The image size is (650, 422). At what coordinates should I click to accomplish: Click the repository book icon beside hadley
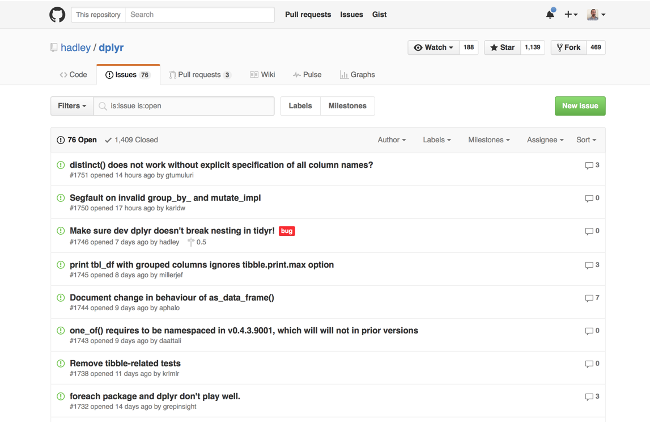click(54, 48)
